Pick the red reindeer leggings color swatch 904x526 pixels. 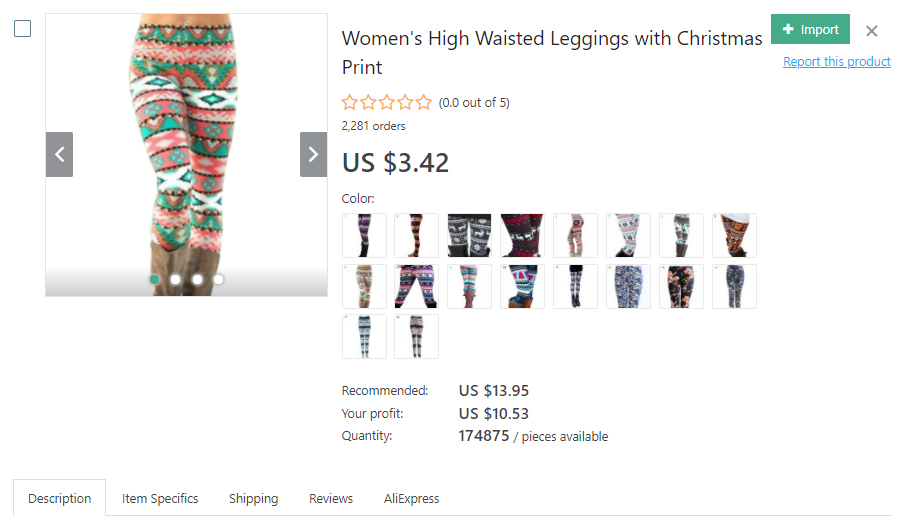522,235
